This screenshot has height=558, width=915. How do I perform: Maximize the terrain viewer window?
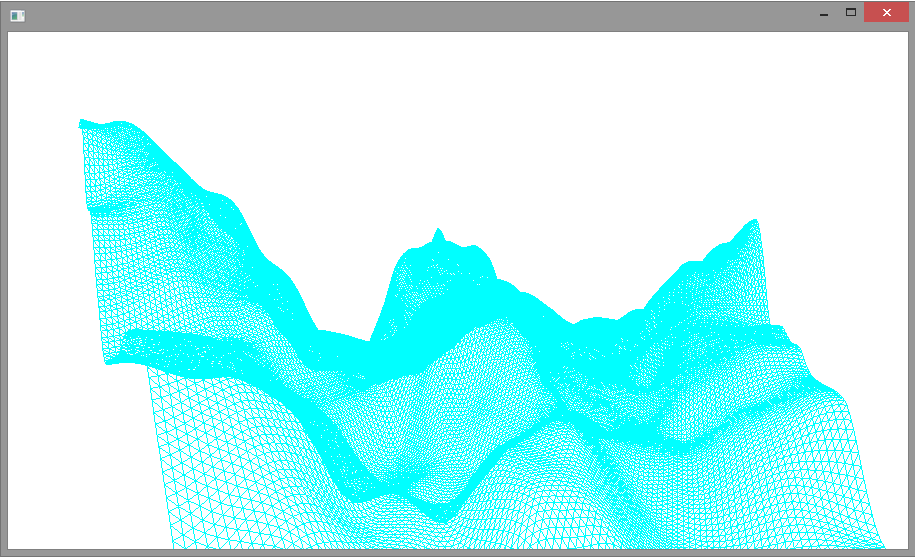pyautogui.click(x=851, y=12)
